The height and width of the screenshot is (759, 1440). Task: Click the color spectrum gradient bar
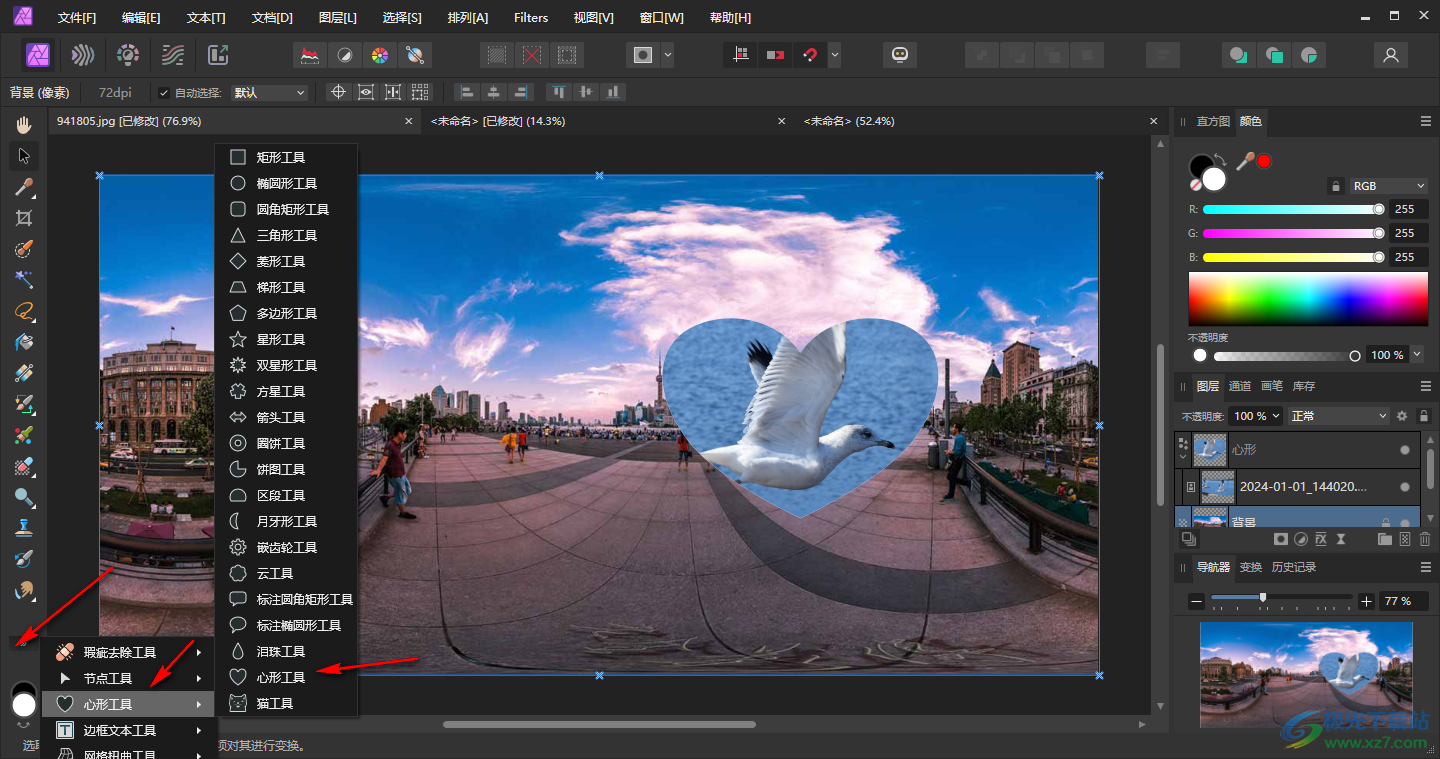click(1307, 299)
